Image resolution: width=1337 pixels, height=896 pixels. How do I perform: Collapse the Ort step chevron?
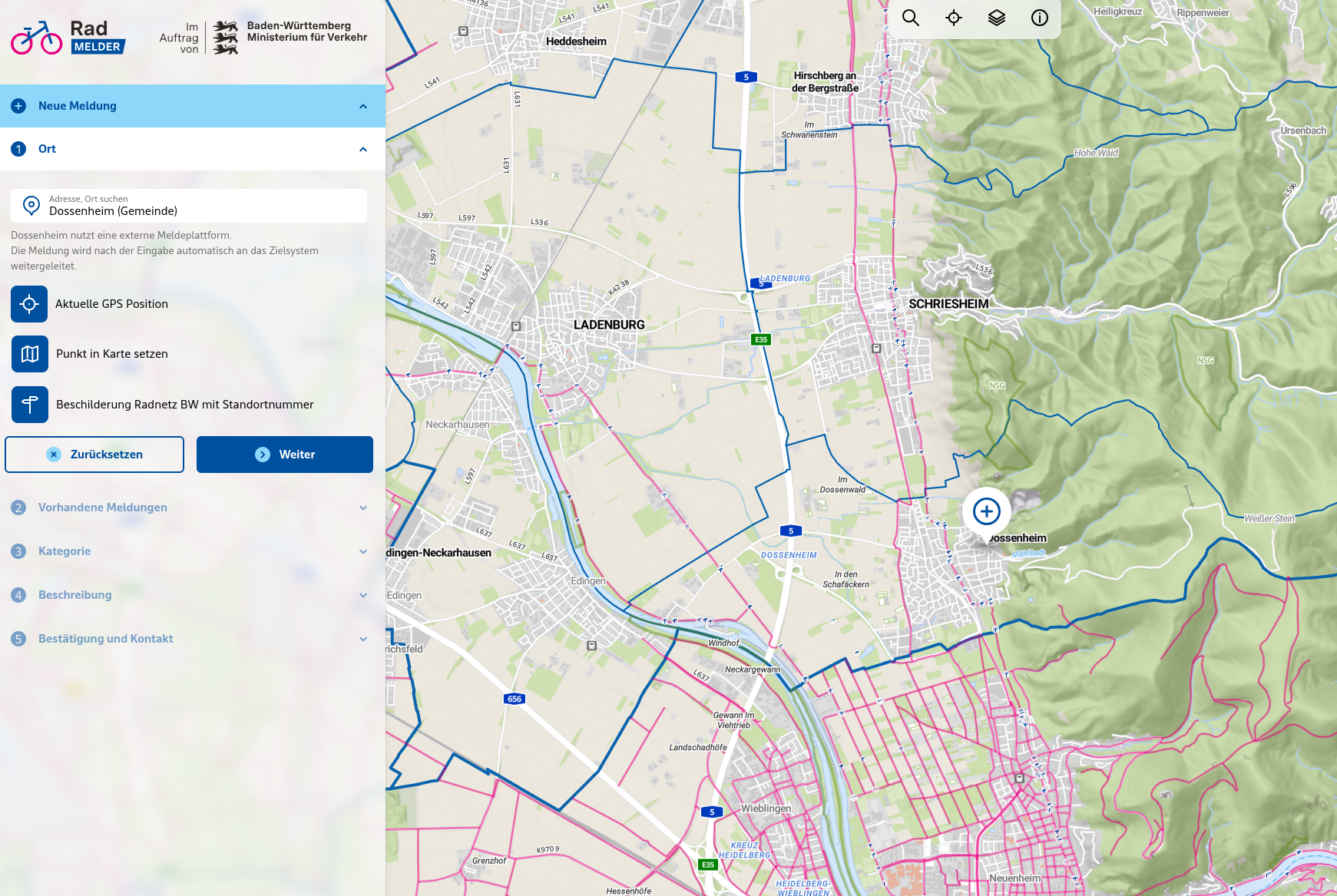point(363,149)
